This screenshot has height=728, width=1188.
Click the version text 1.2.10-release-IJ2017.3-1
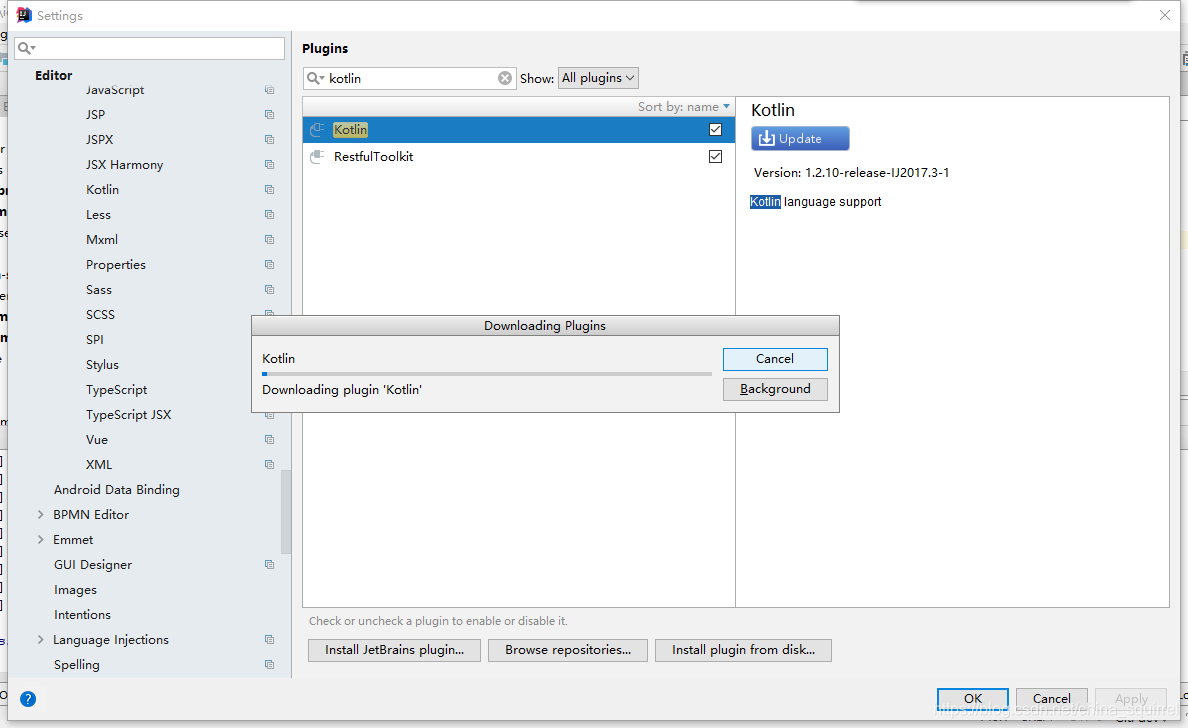[877, 173]
